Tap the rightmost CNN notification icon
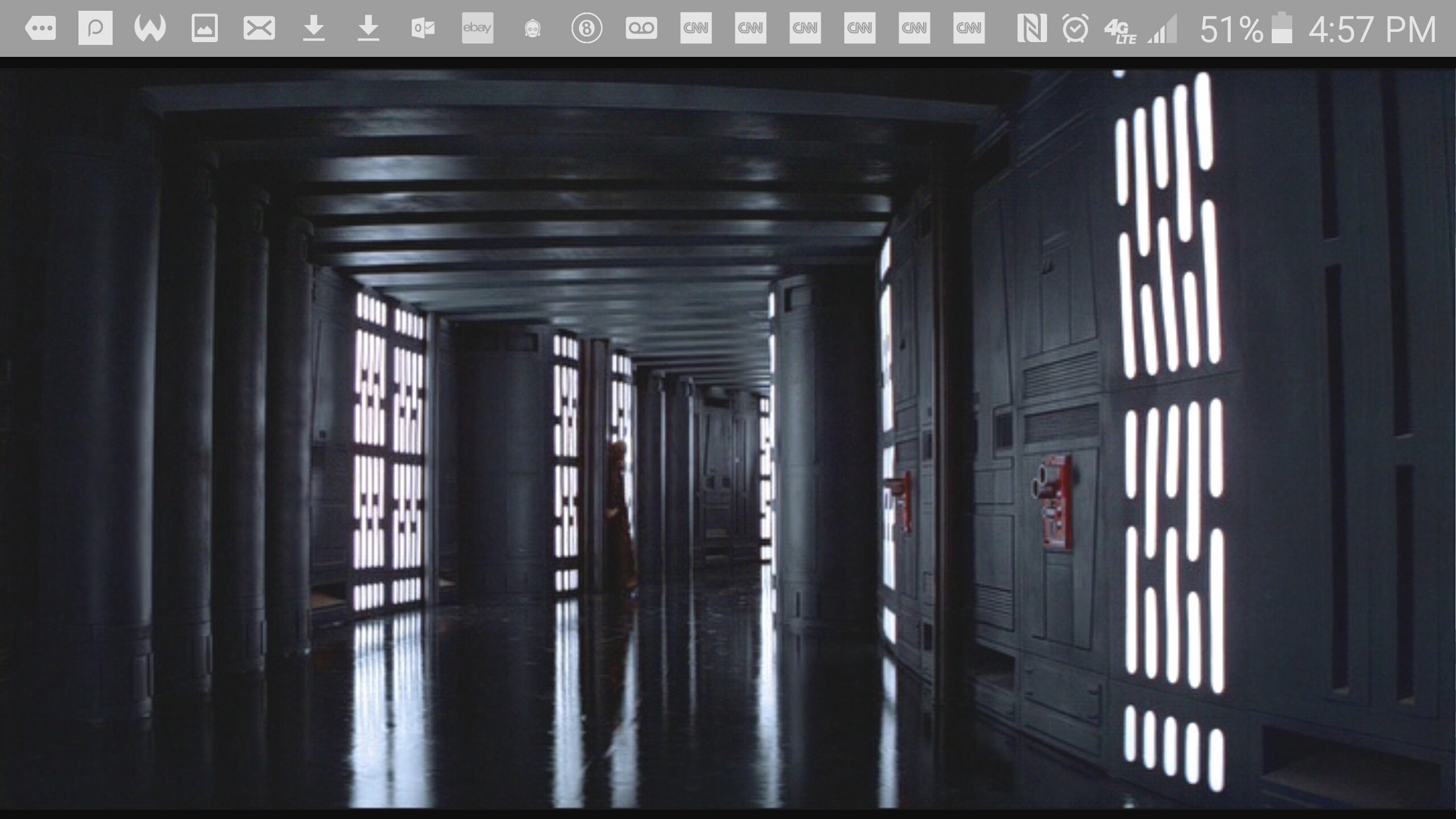 coord(969,28)
